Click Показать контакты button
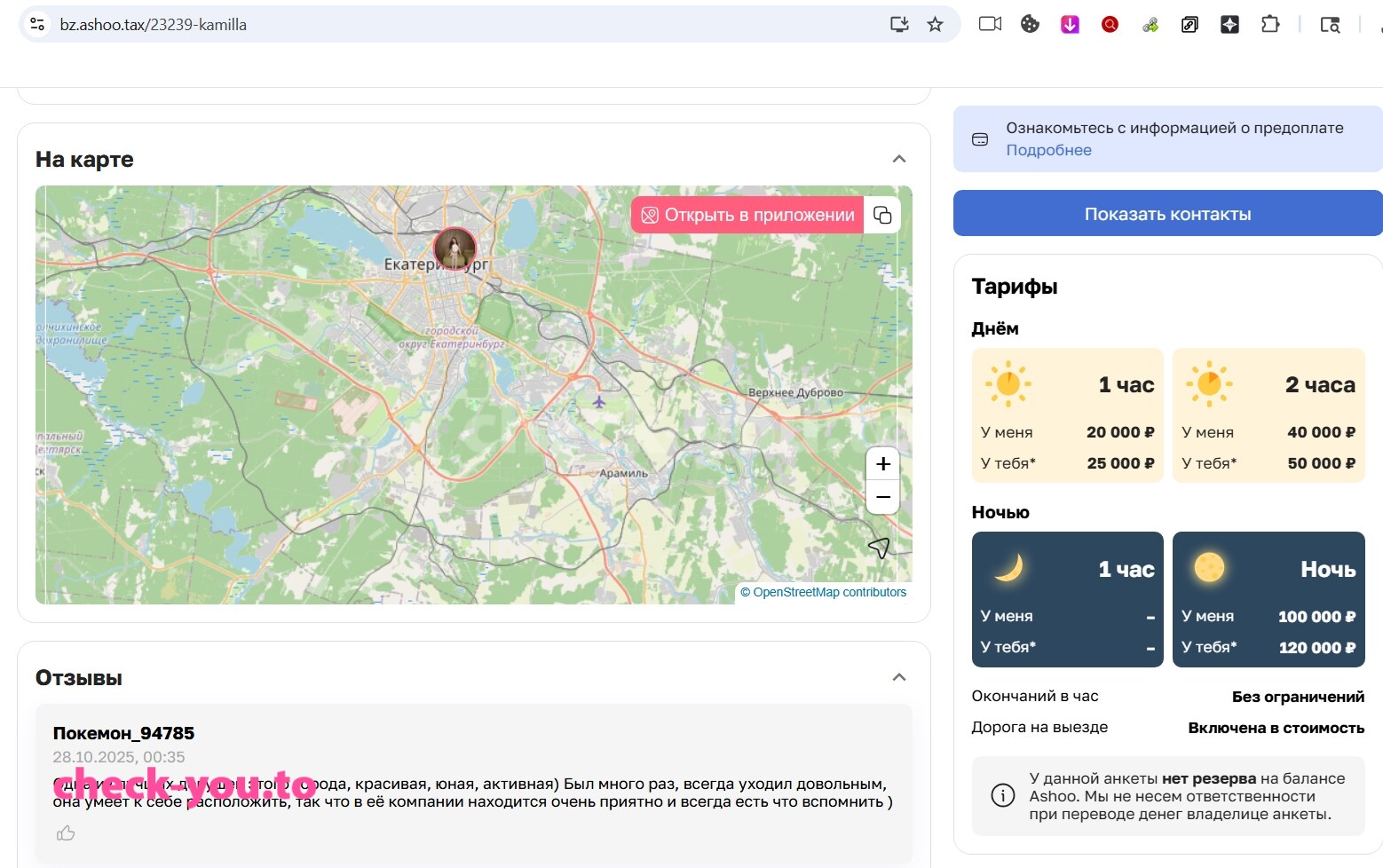This screenshot has width=1383, height=868. tap(1168, 213)
